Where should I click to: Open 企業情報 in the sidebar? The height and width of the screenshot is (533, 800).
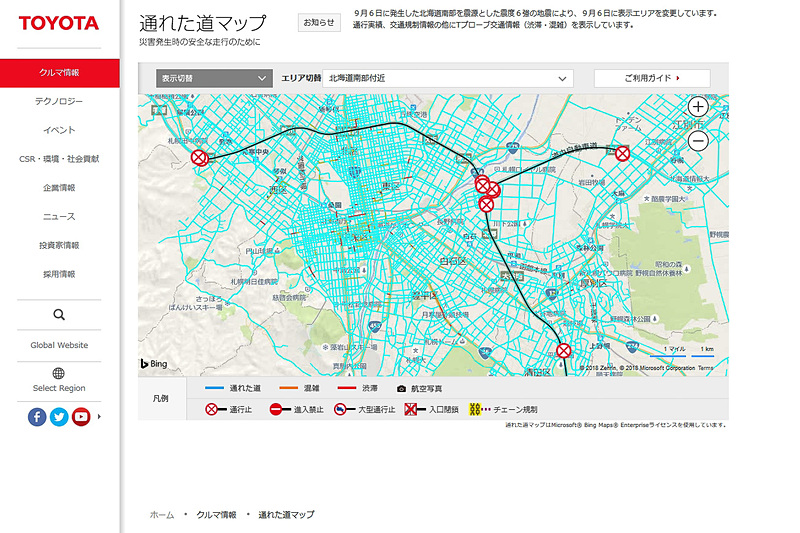coord(59,188)
